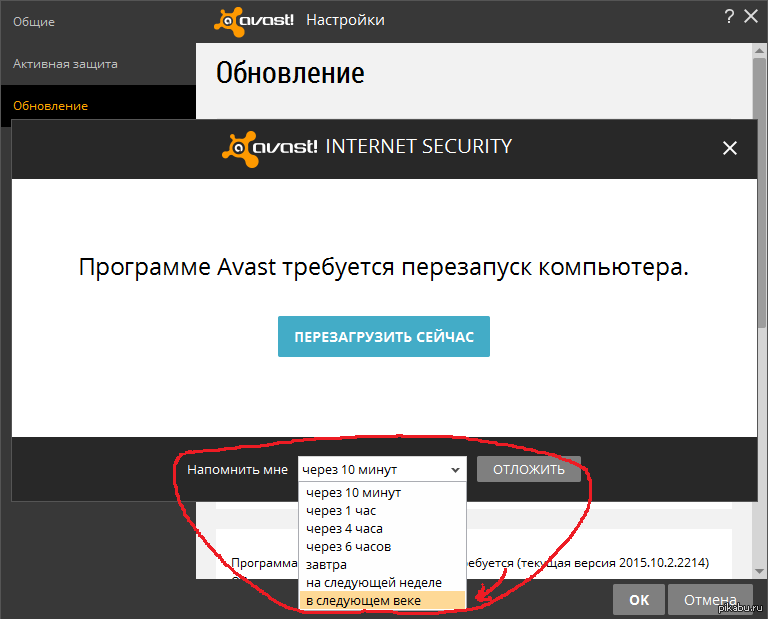Image resolution: width=768 pixels, height=619 pixels.
Task: Click the ОТЛОЖИТЬ postpone button
Action: 528,469
